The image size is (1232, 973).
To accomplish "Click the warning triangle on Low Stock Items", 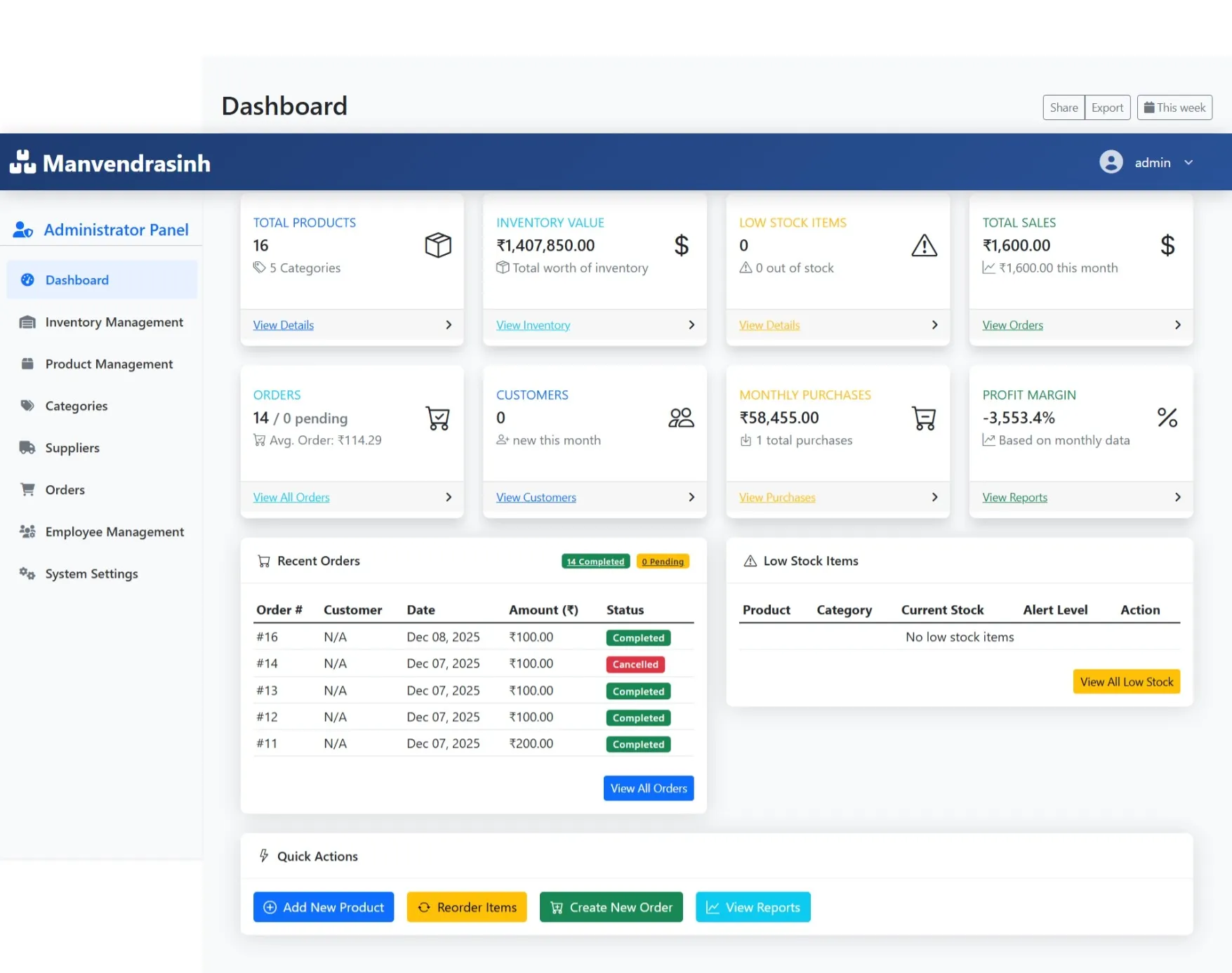I will (924, 245).
